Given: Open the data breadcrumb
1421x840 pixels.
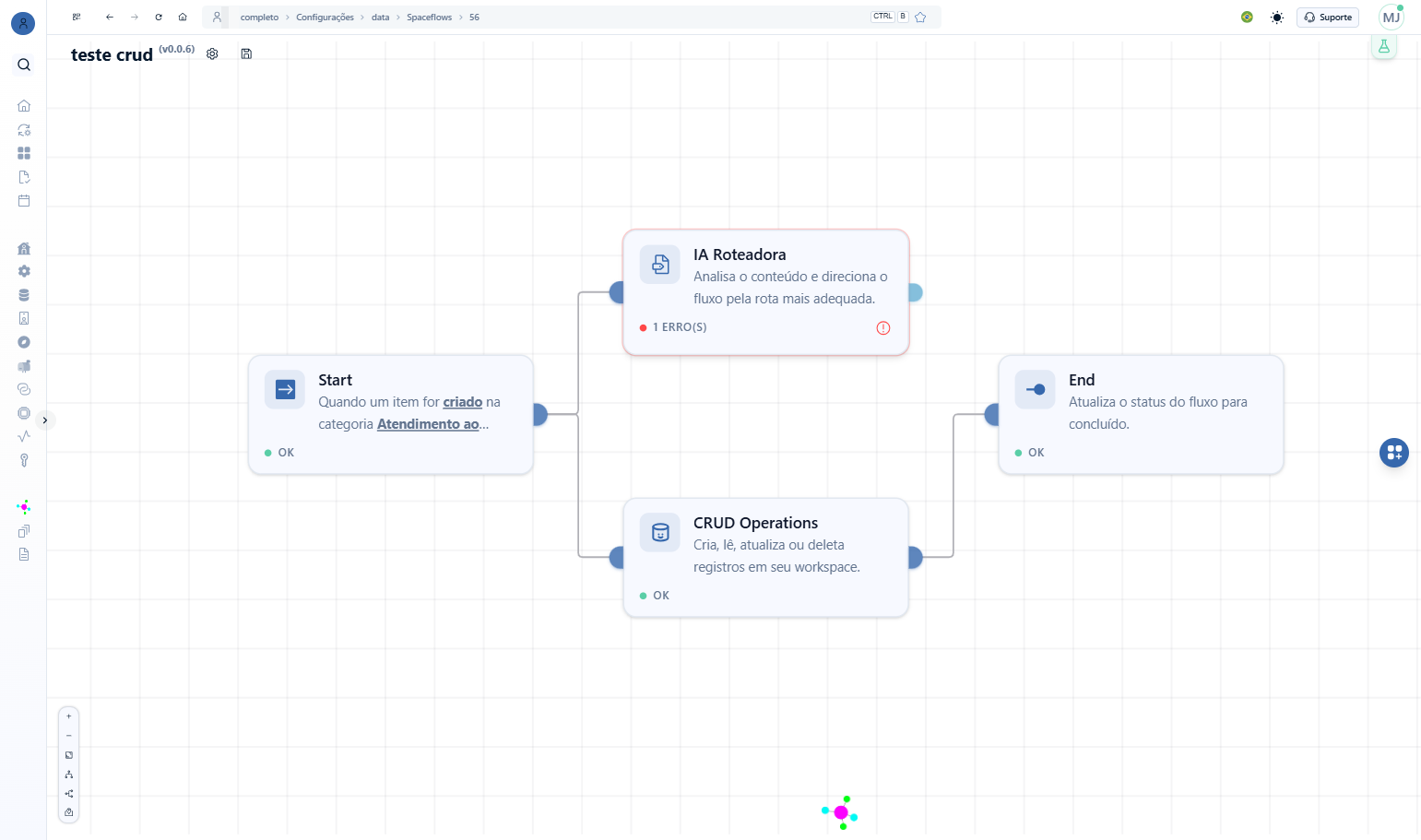Looking at the screenshot, I should [x=380, y=18].
